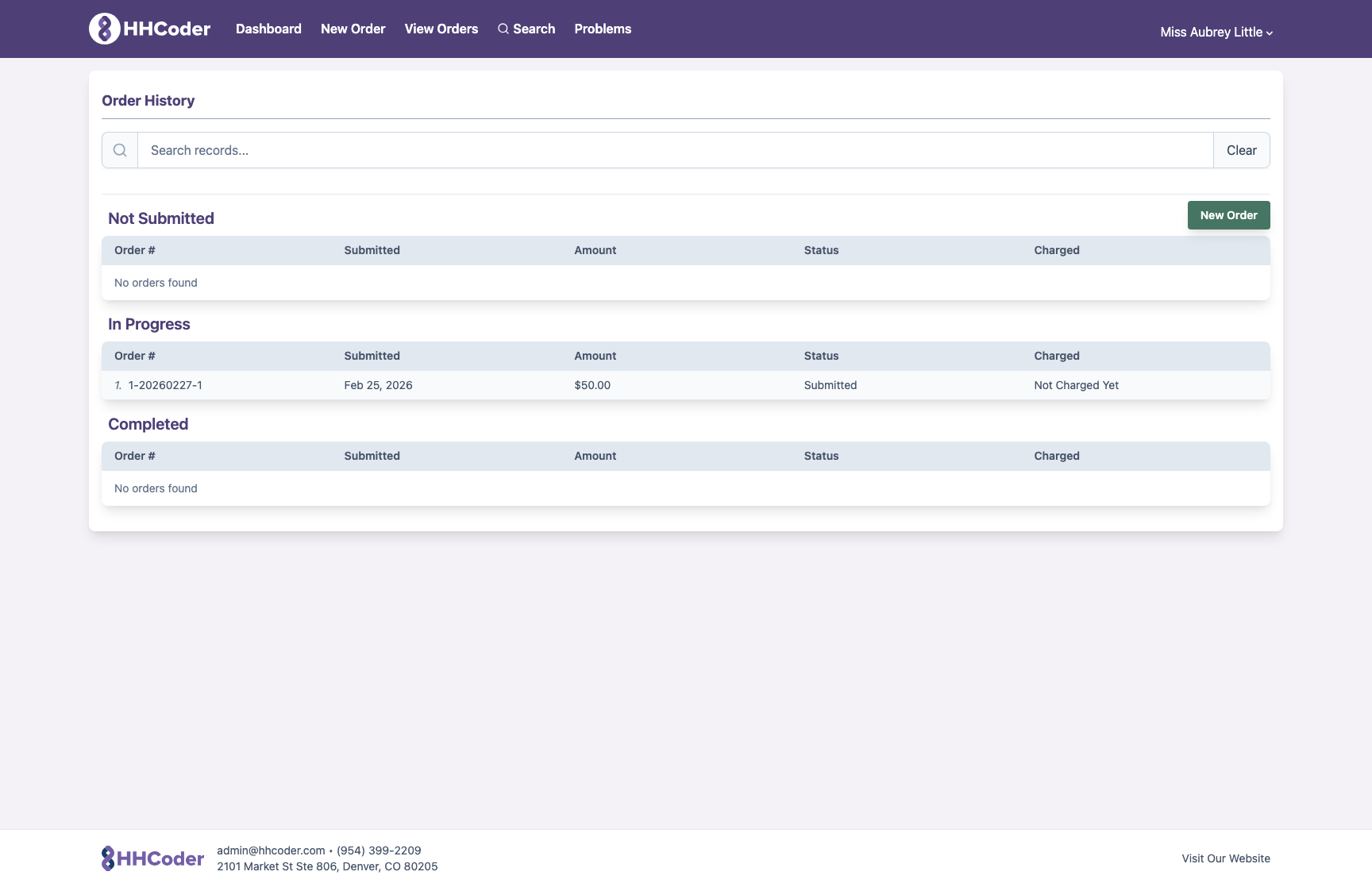
Task: Open order 1-20260227-1 from In Progress
Action: 164,385
